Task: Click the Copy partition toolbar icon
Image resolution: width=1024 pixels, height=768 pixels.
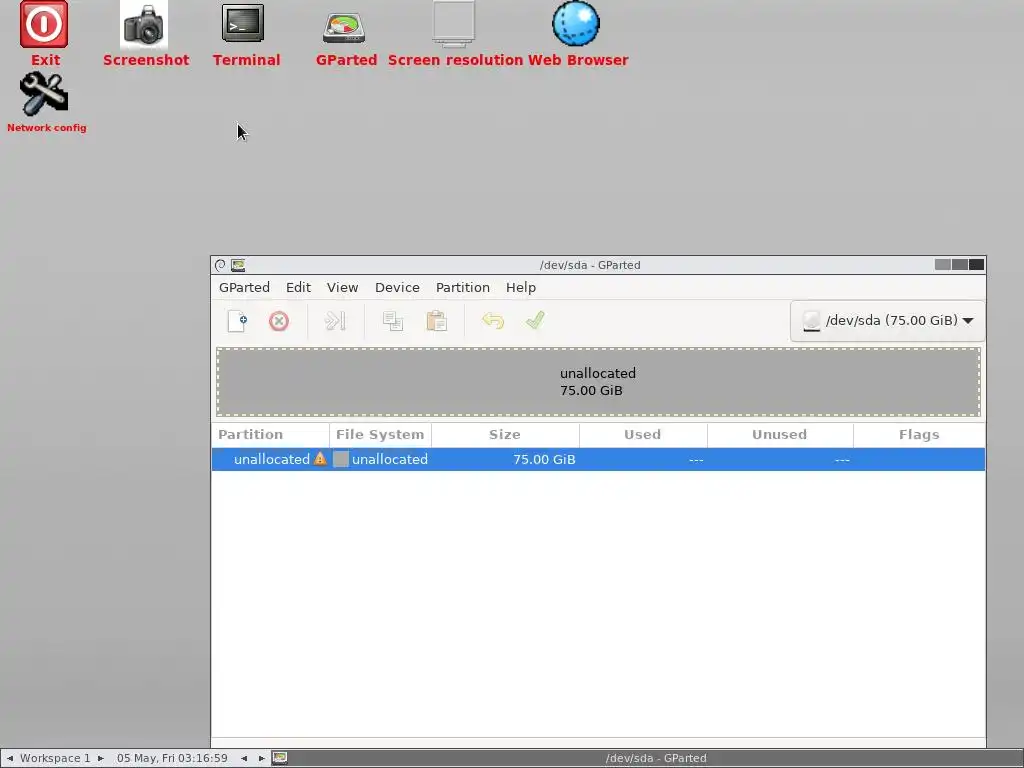Action: click(392, 321)
